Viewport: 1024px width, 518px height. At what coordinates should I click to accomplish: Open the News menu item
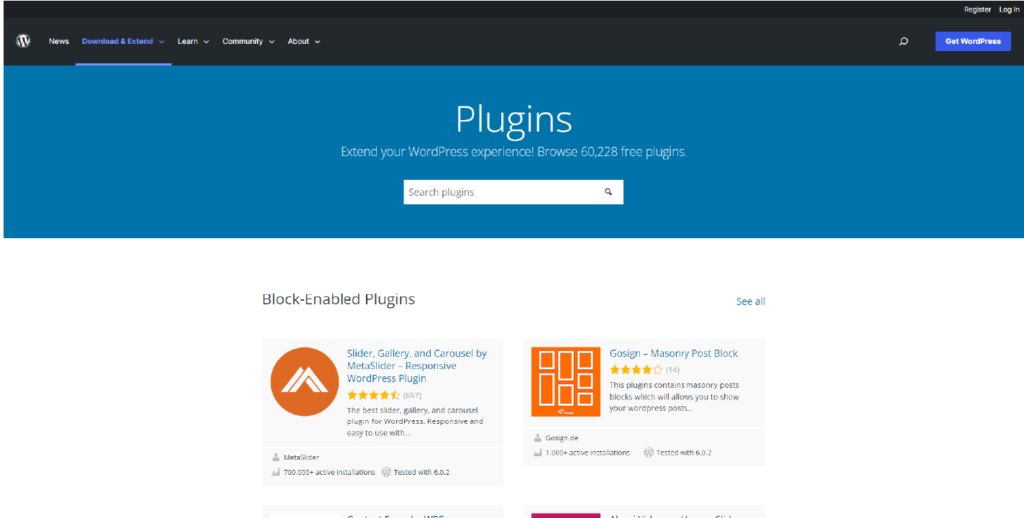pos(59,41)
